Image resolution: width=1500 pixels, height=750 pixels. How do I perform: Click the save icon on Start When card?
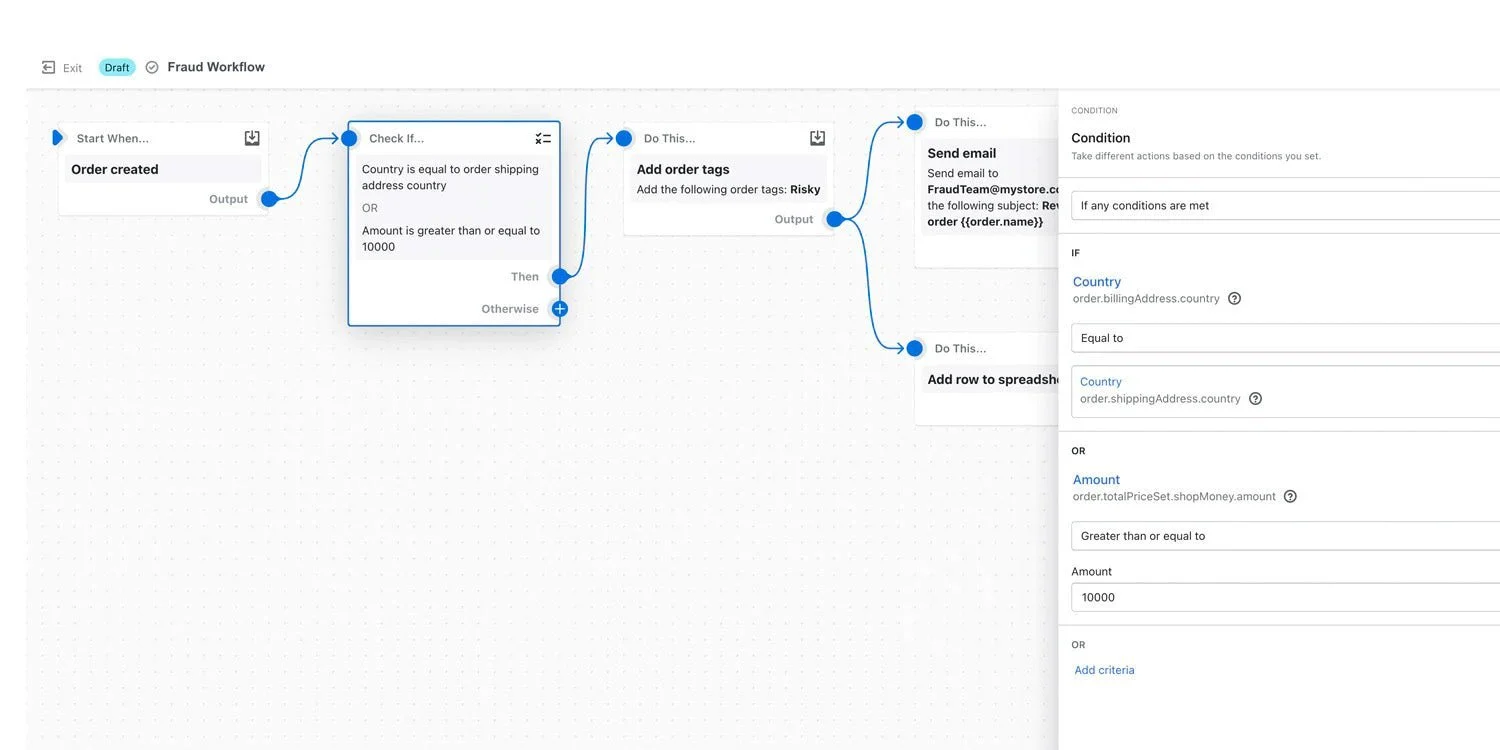click(x=251, y=136)
